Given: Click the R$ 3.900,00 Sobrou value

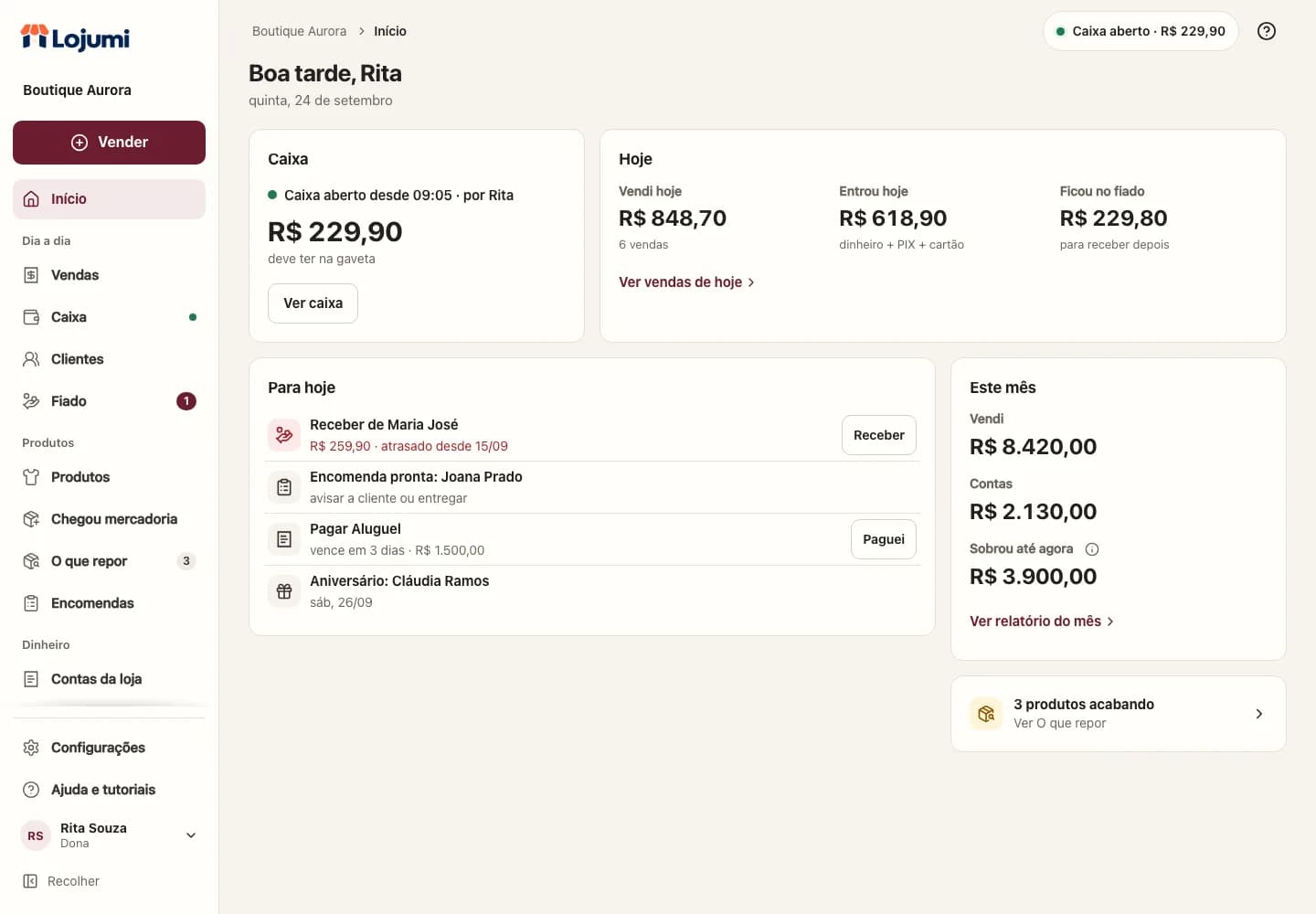Looking at the screenshot, I should click(1033, 577).
